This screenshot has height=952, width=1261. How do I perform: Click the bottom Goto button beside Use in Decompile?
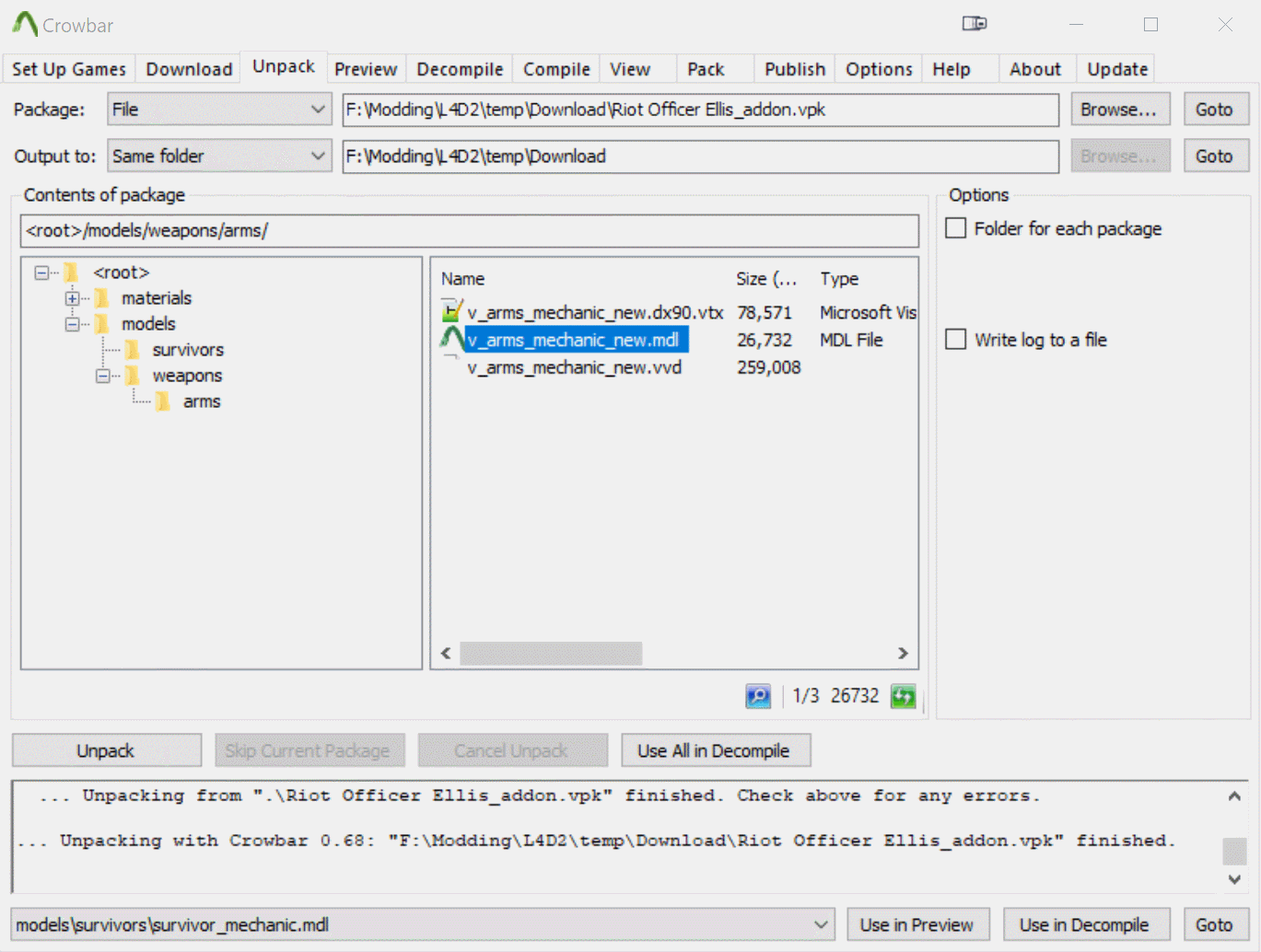pos(1214,924)
